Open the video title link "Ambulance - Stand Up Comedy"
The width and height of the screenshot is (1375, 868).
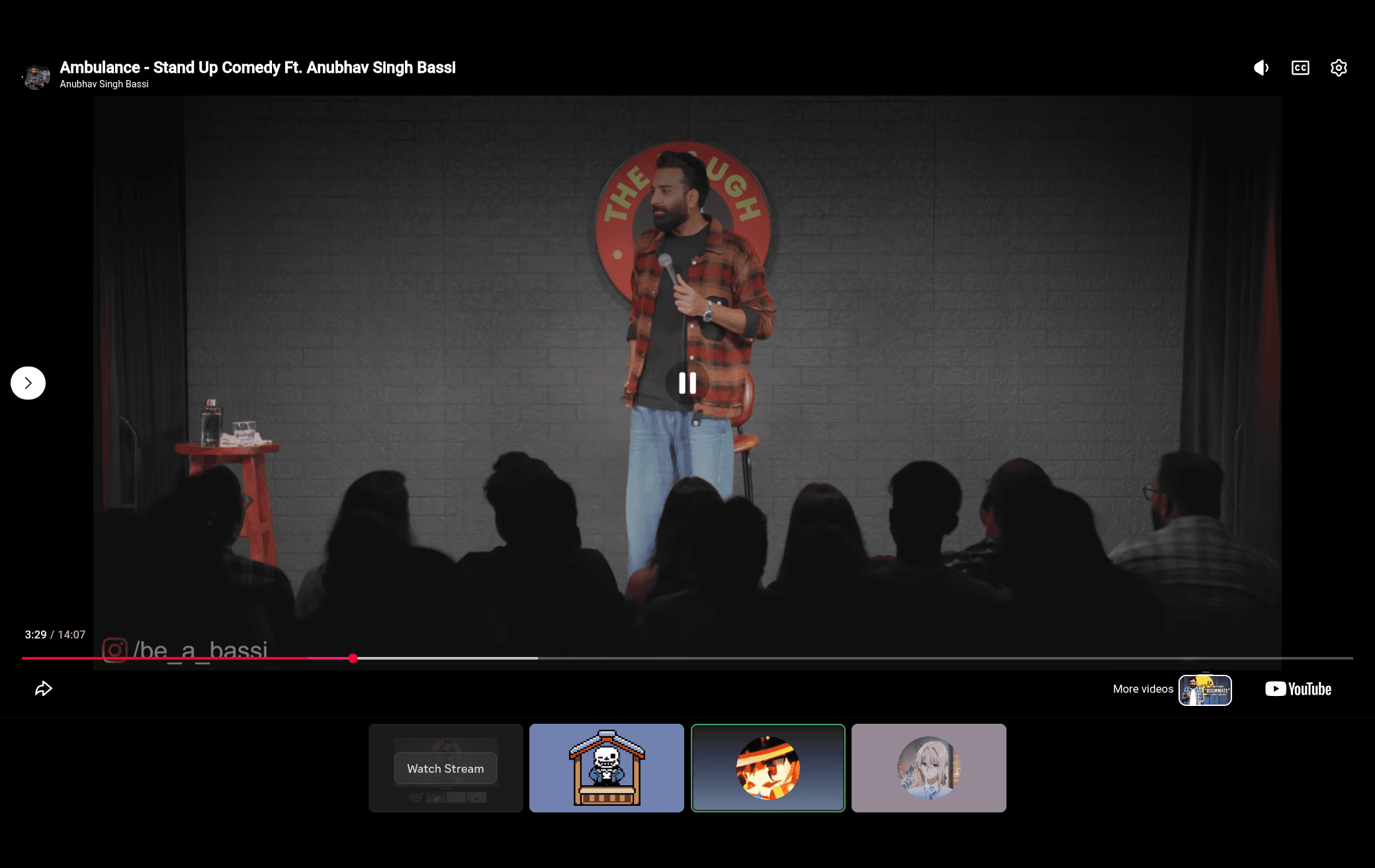pyautogui.click(x=257, y=67)
